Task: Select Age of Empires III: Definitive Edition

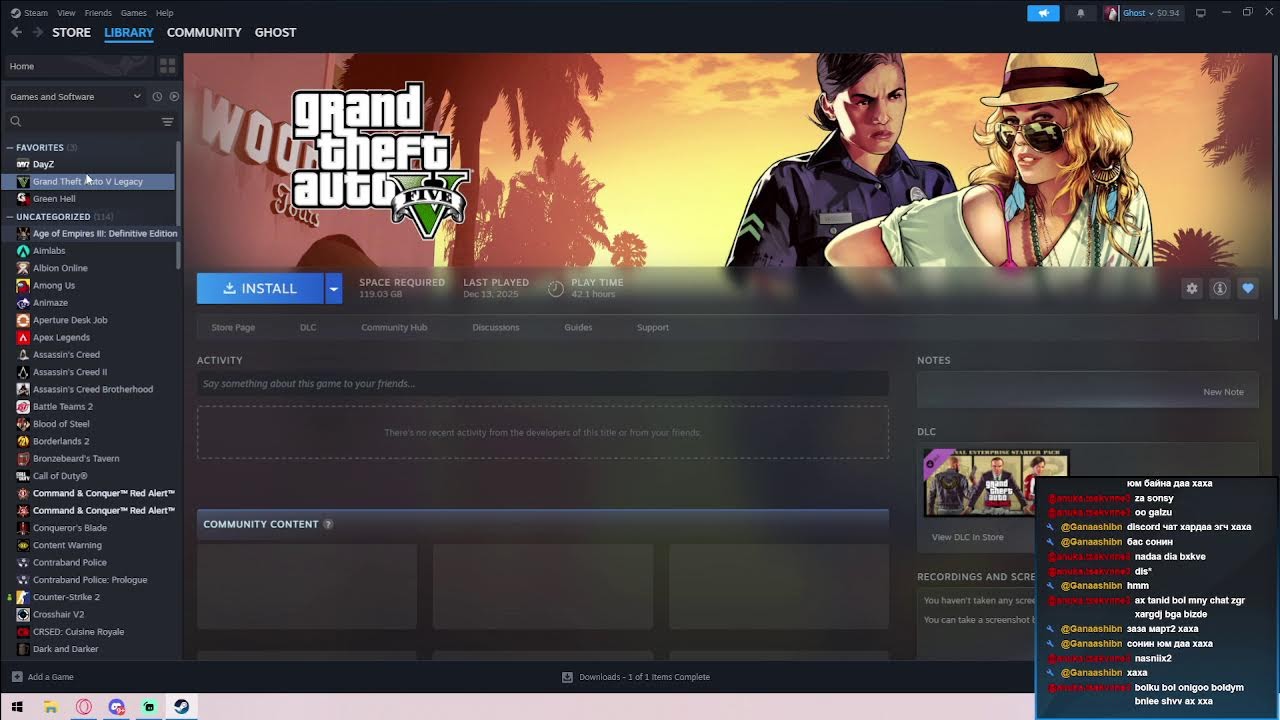Action: (x=105, y=234)
